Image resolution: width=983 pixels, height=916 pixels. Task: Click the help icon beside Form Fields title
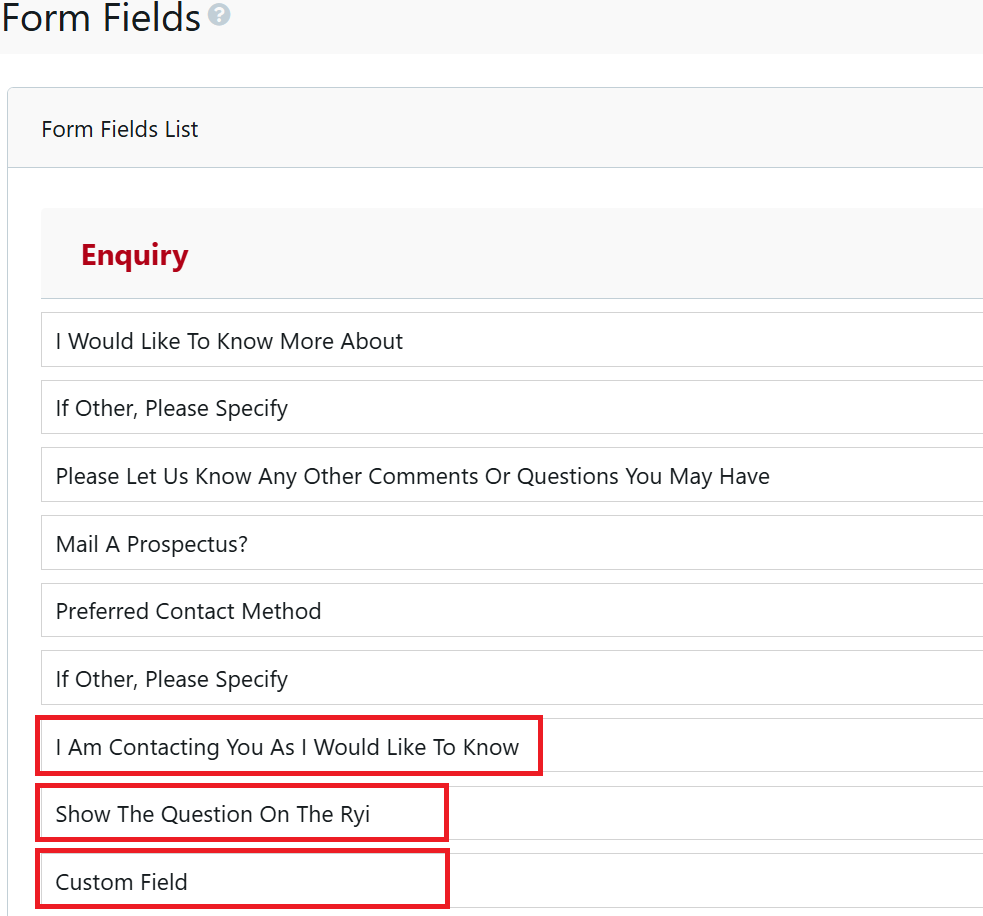tap(218, 15)
